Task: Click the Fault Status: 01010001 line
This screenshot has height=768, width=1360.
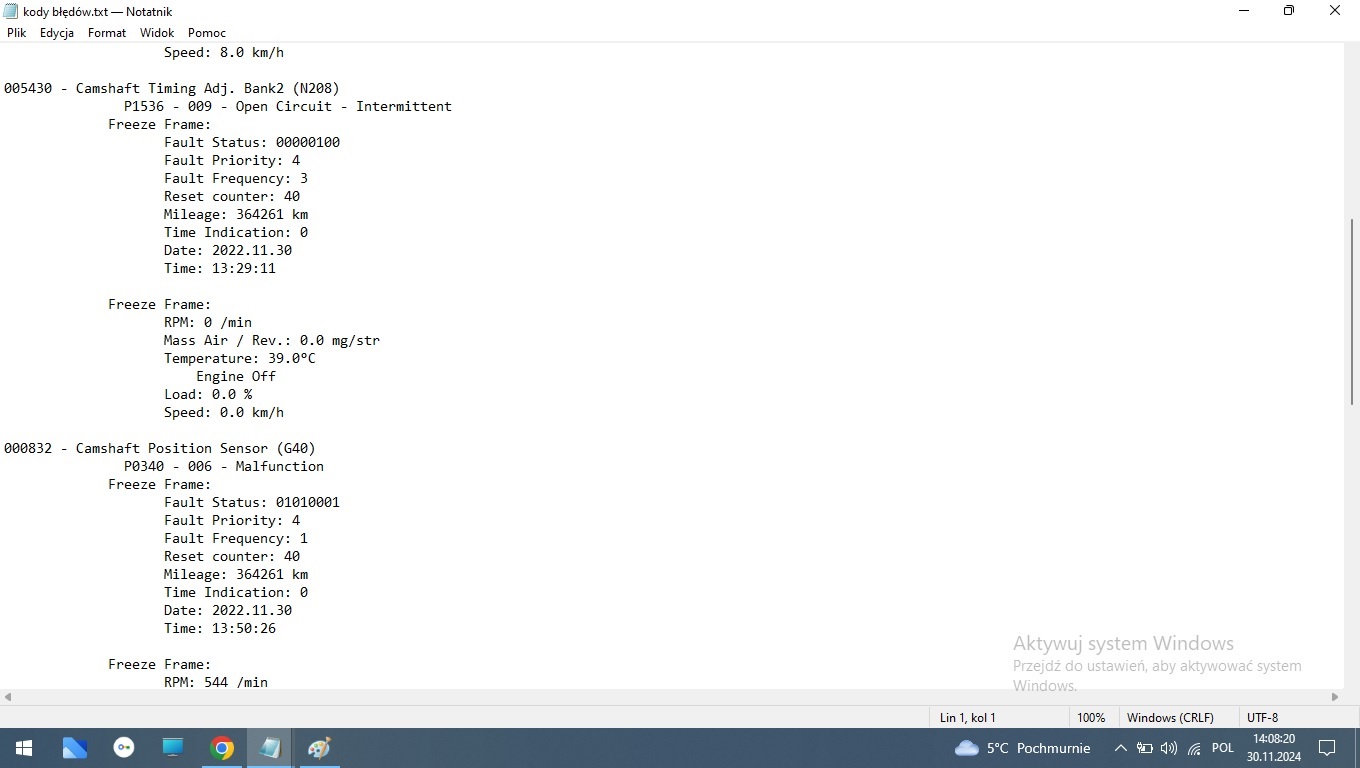Action: [252, 502]
